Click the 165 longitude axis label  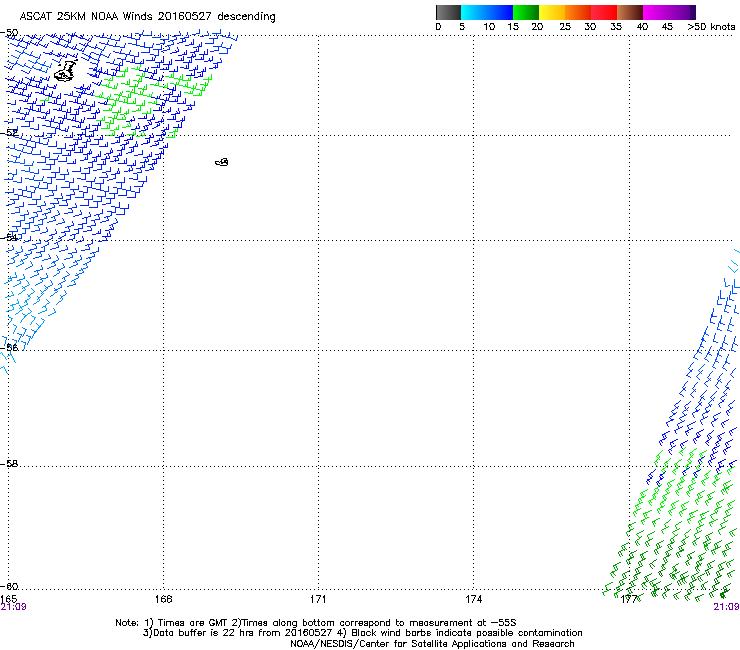(8, 599)
